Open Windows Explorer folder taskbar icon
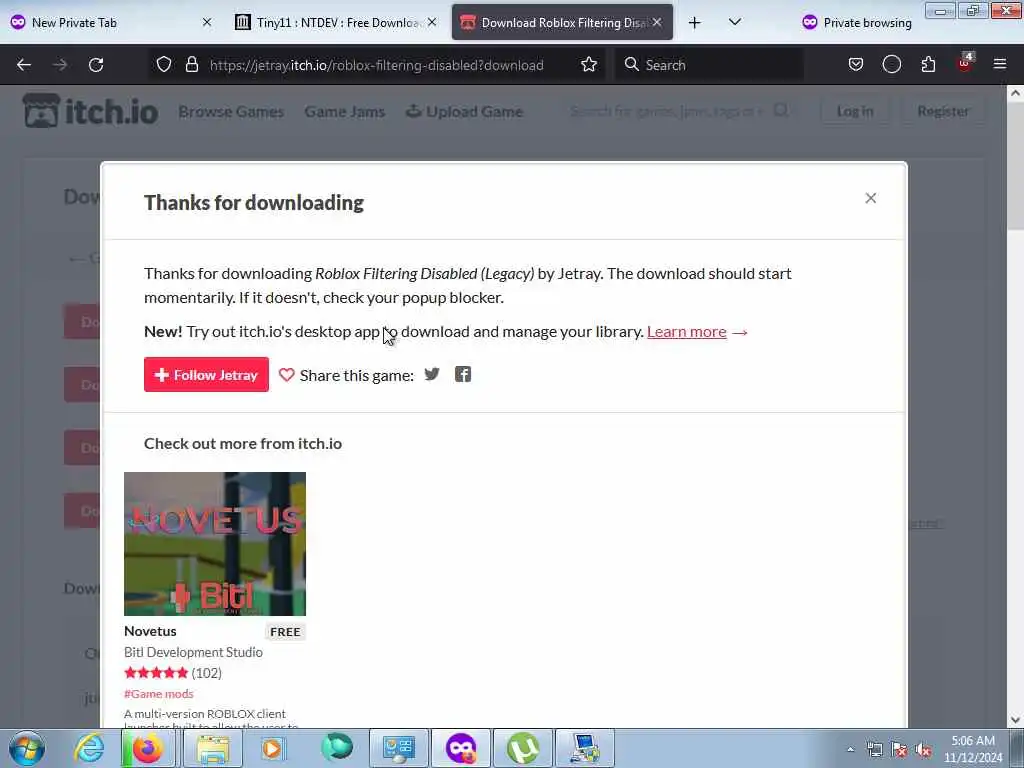 [x=212, y=748]
